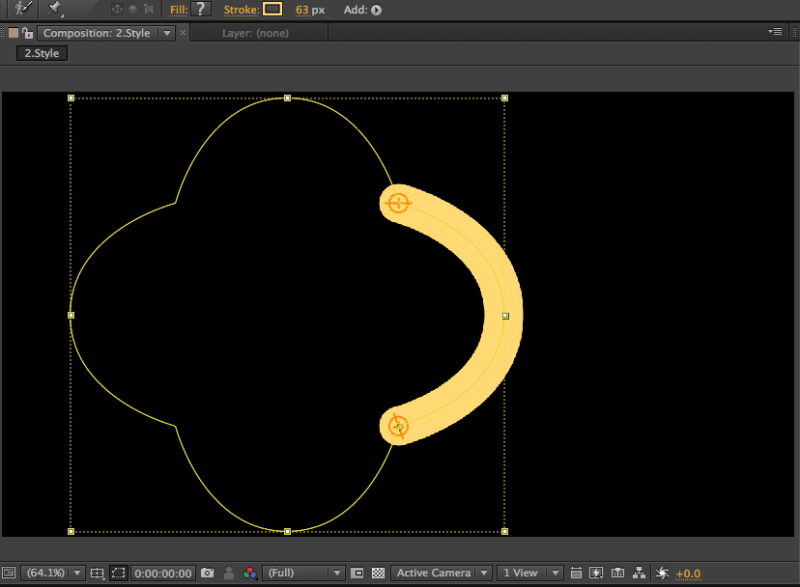Click the Choose Grid and Guide Options icon
This screenshot has height=587, width=800.
tap(96, 572)
